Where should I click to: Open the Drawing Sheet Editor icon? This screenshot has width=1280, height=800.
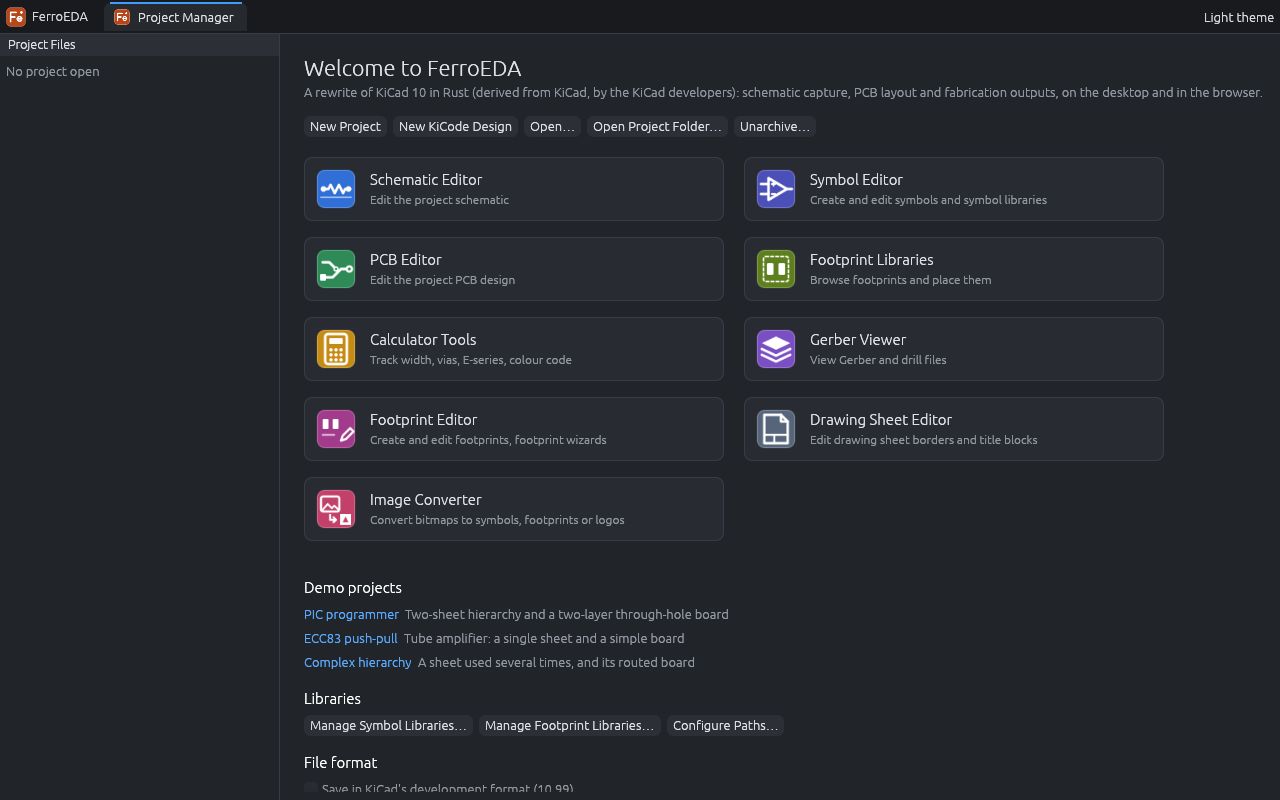(x=776, y=429)
